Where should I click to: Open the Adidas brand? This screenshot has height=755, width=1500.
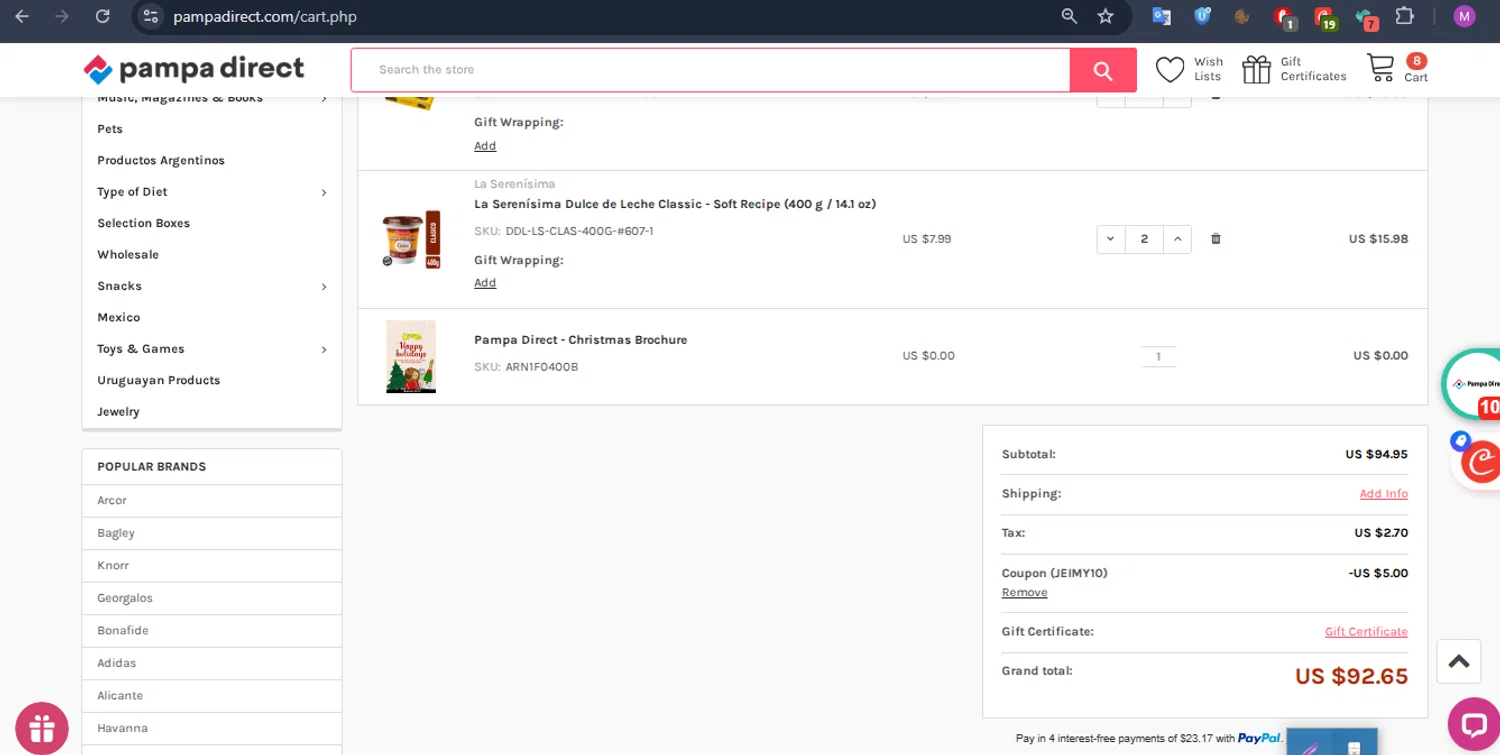pyautogui.click(x=116, y=663)
